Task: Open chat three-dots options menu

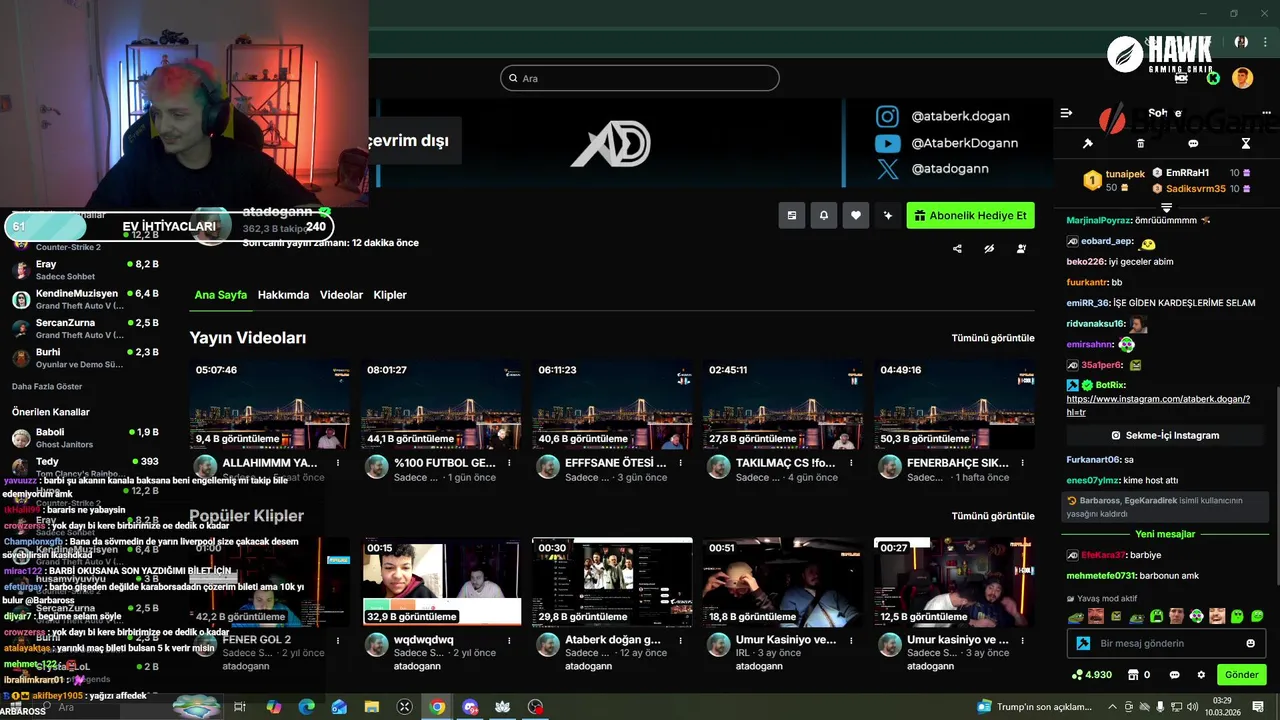Action: (1268, 113)
